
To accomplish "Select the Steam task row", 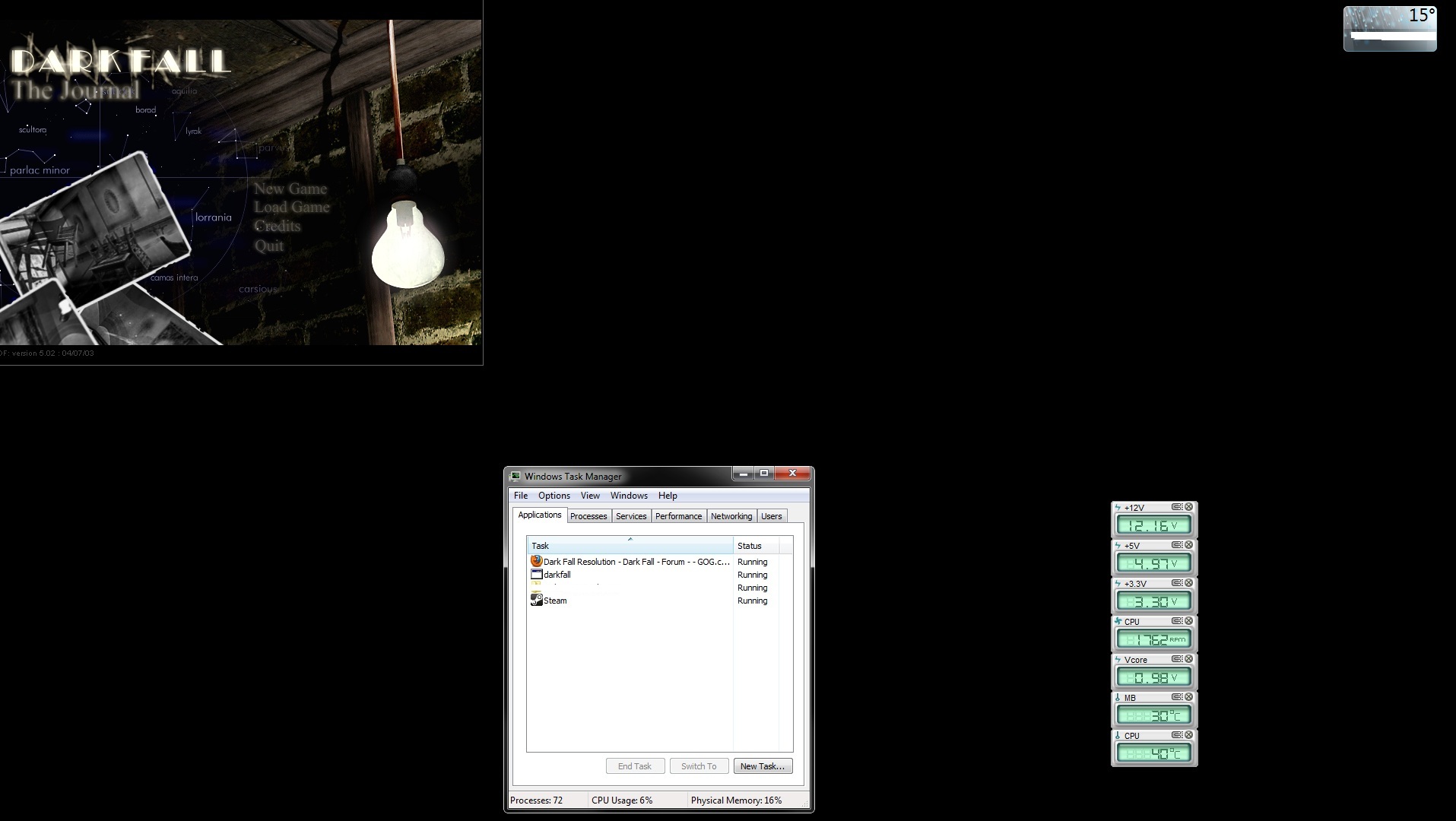I will point(659,600).
